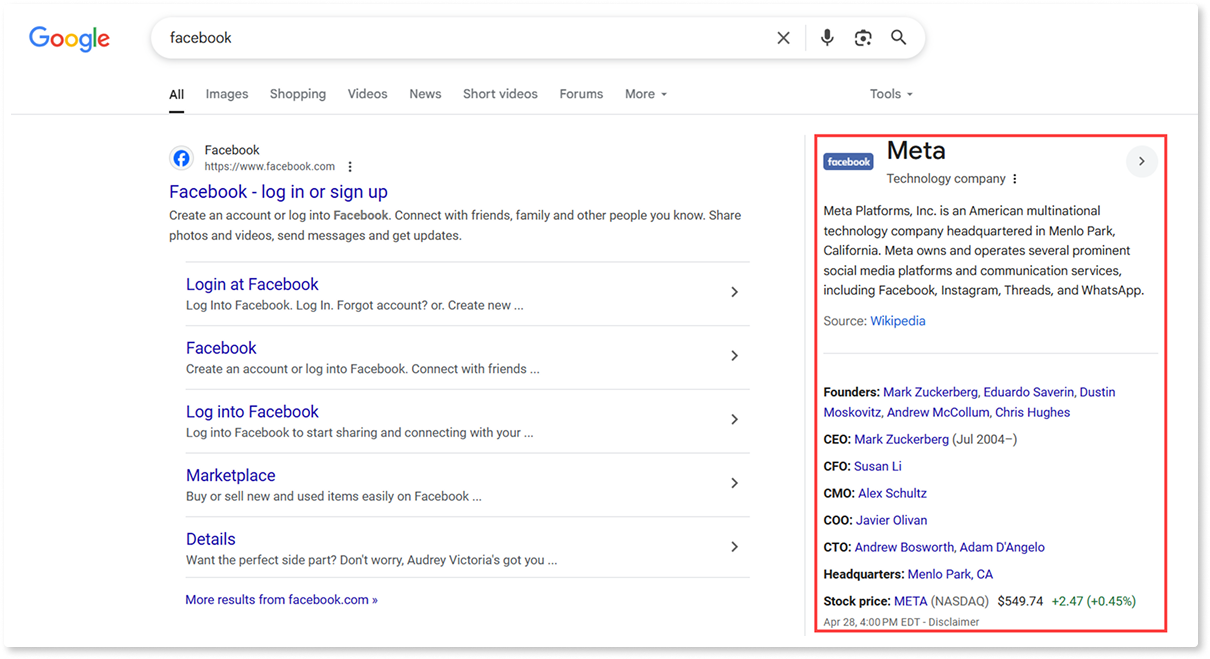Expand chevron on Details row
1210x659 pixels.
734,547
